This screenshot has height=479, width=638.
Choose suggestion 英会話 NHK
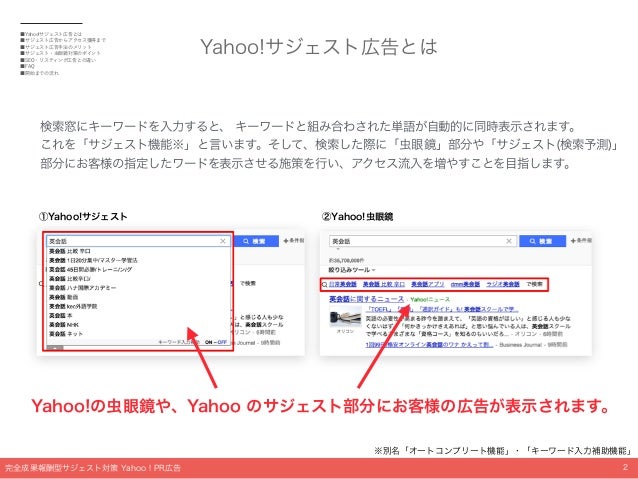tap(64, 325)
